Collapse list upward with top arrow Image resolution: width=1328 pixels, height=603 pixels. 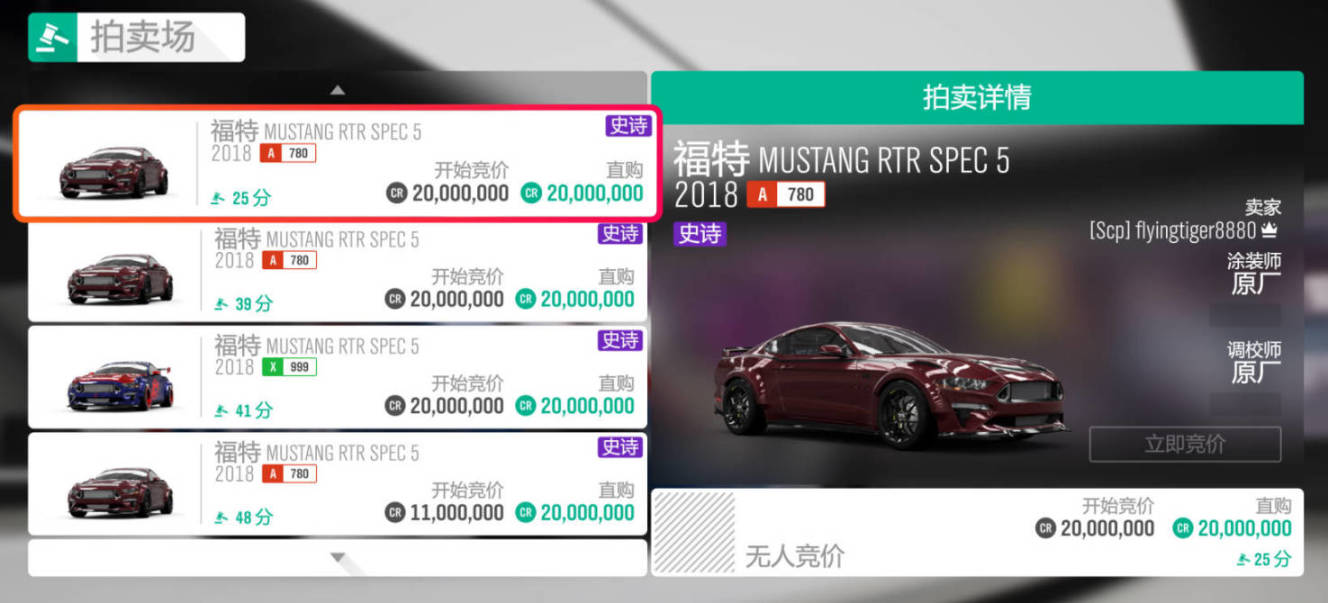click(337, 90)
